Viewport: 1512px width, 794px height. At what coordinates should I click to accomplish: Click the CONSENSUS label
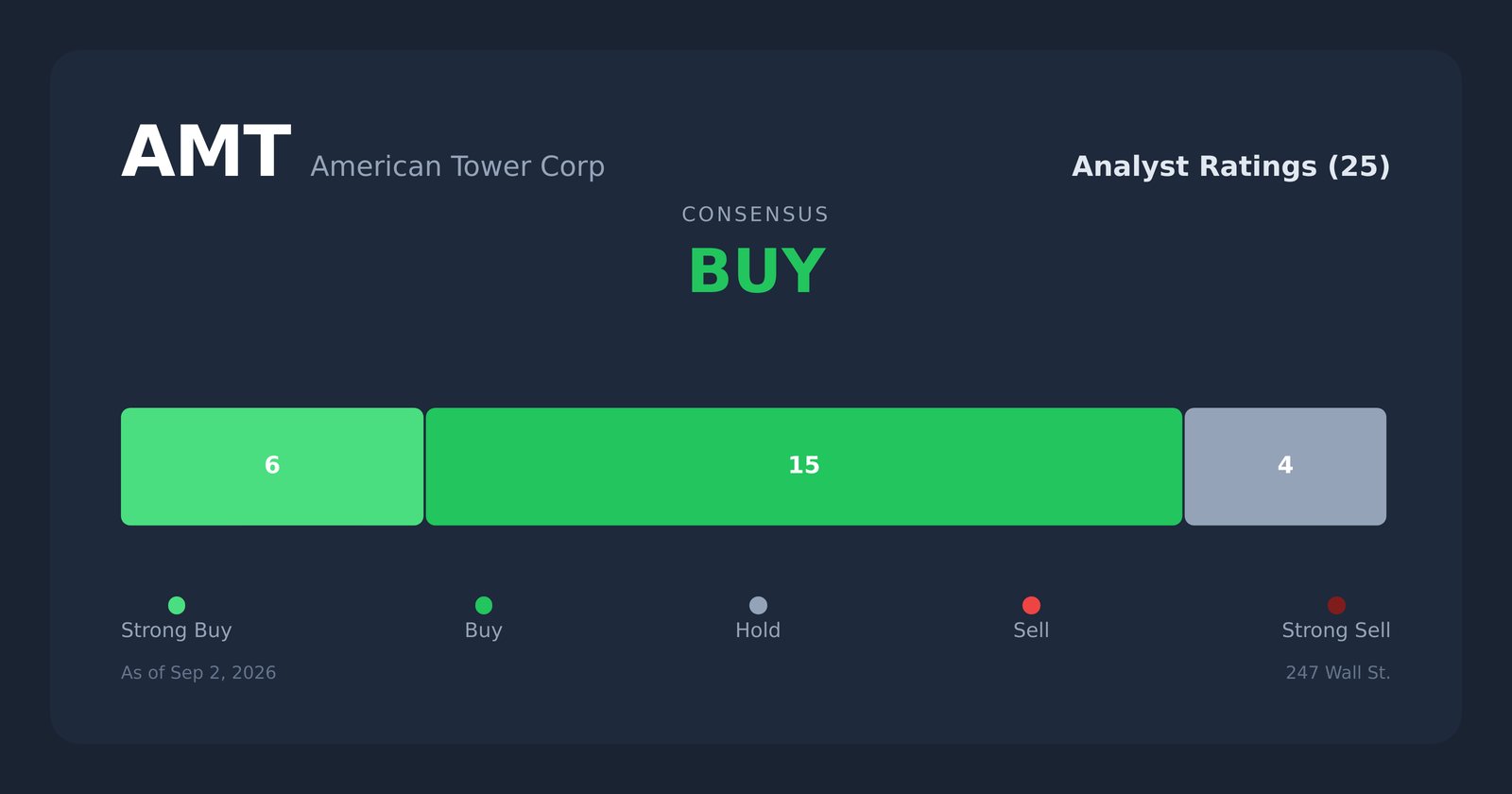pyautogui.click(x=756, y=215)
